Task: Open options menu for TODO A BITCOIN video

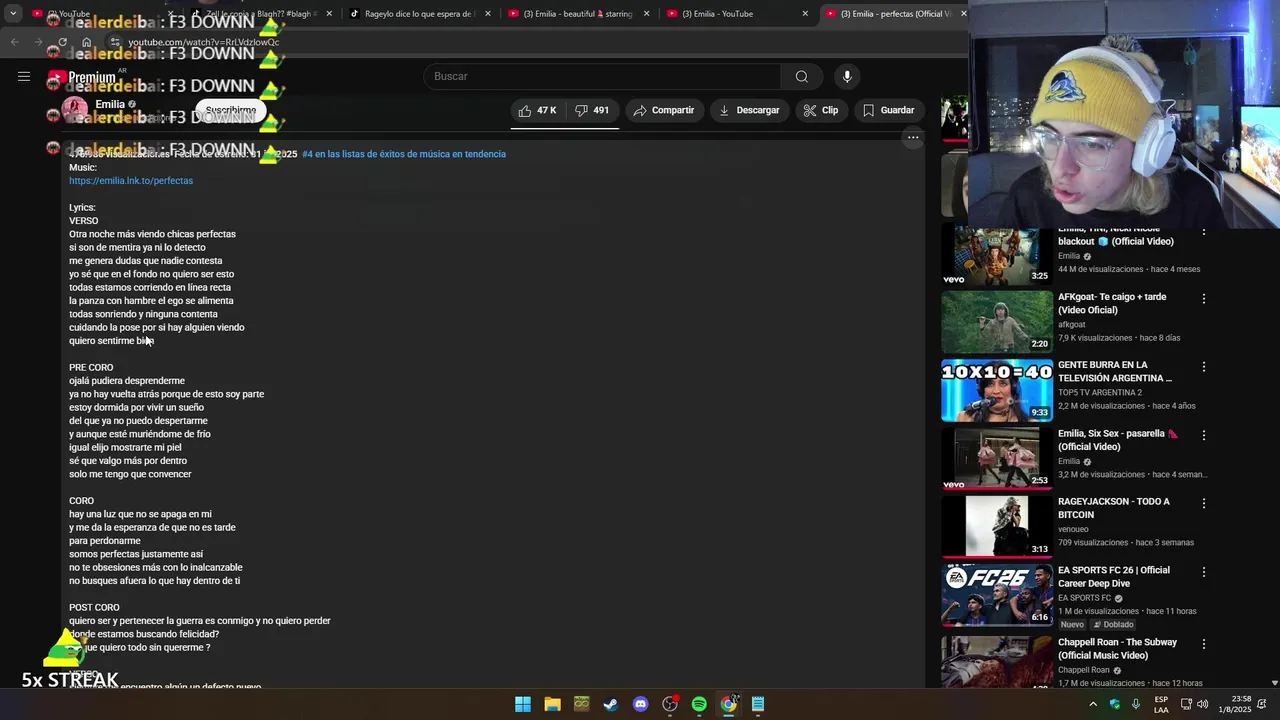Action: (x=1204, y=503)
